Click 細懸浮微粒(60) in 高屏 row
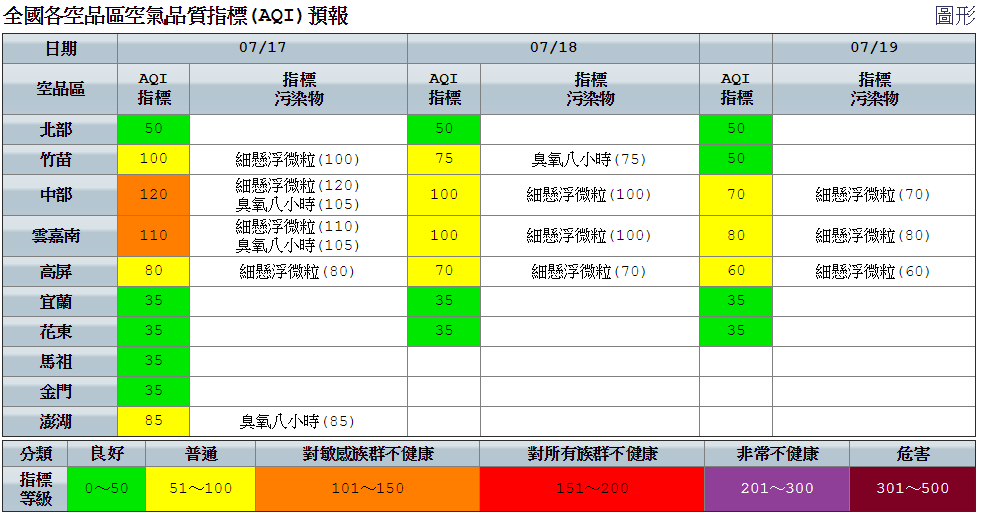Image resolution: width=982 pixels, height=514 pixels. click(x=873, y=272)
